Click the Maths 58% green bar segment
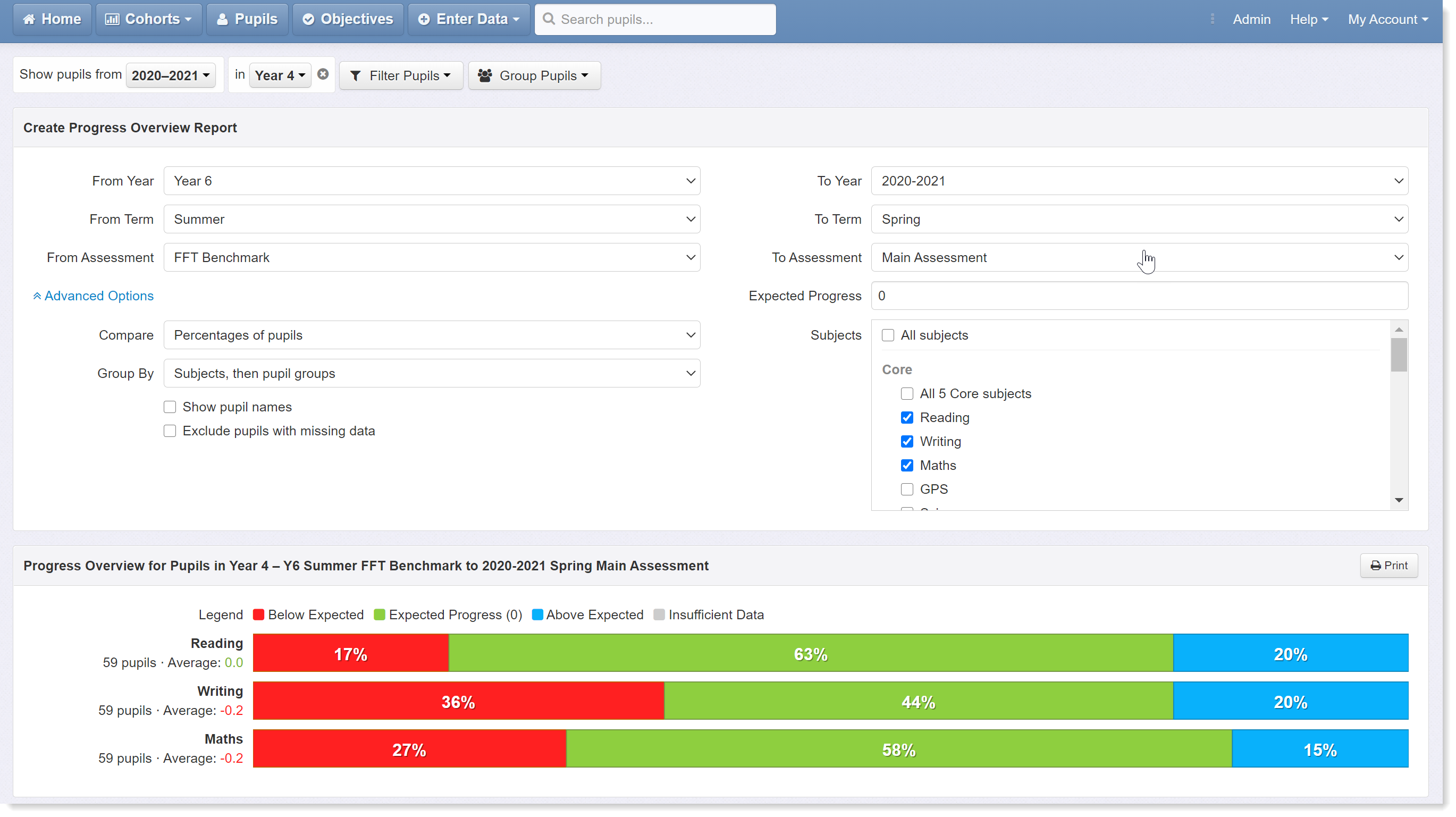 pyautogui.click(x=899, y=748)
